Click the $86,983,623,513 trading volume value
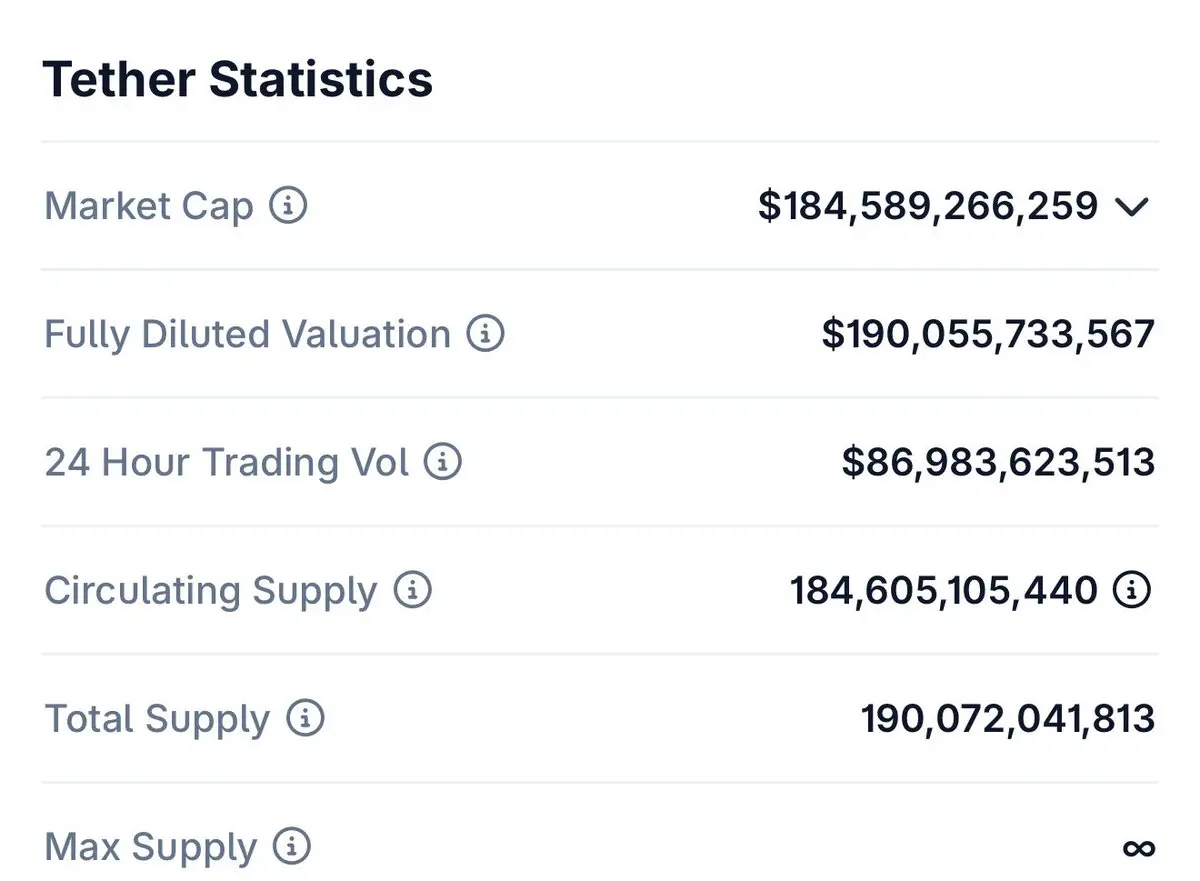 point(998,462)
